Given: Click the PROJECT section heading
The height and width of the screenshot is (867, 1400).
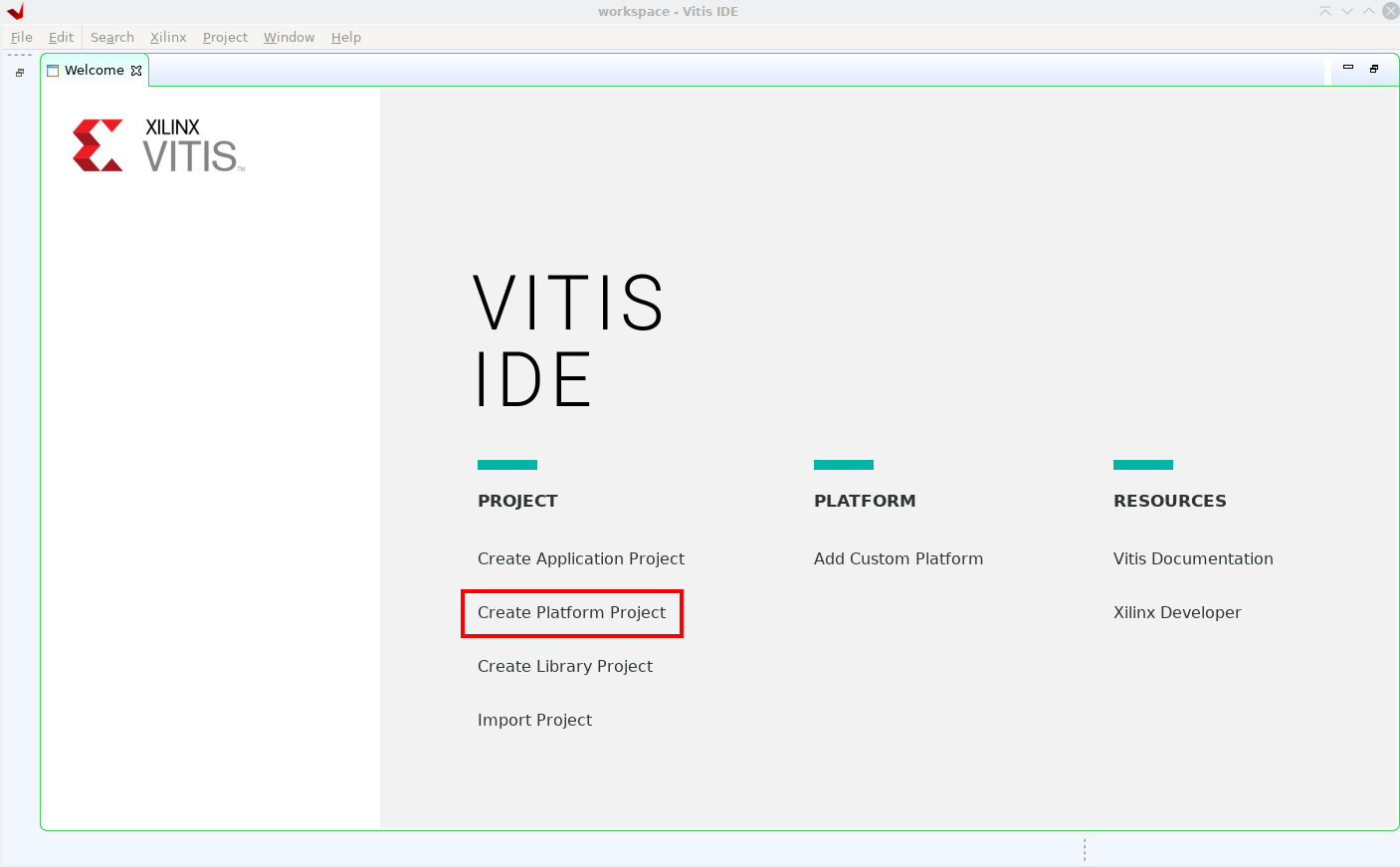Looking at the screenshot, I should click(517, 501).
